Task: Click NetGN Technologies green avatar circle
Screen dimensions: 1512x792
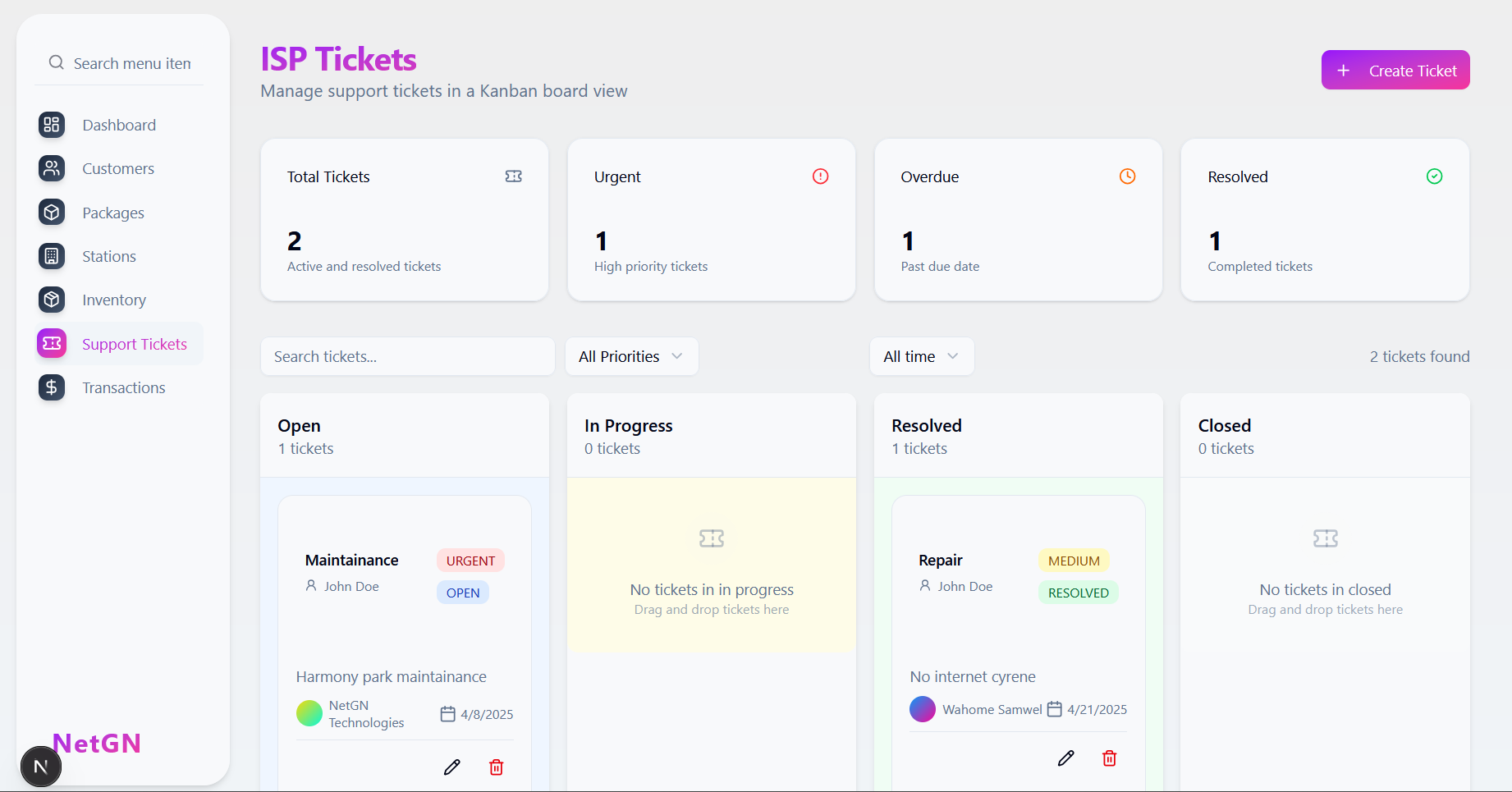Action: coord(309,713)
